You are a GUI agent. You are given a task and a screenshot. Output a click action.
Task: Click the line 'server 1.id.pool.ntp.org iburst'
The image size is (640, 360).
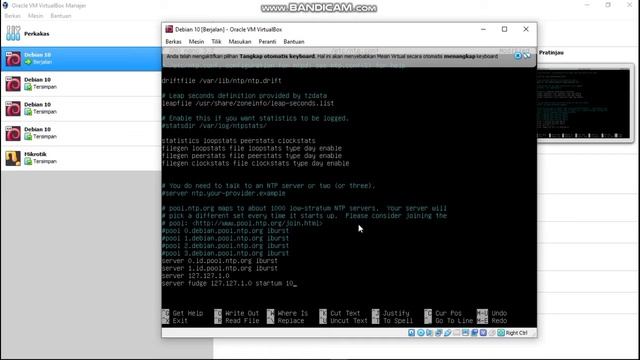click(x=220, y=268)
